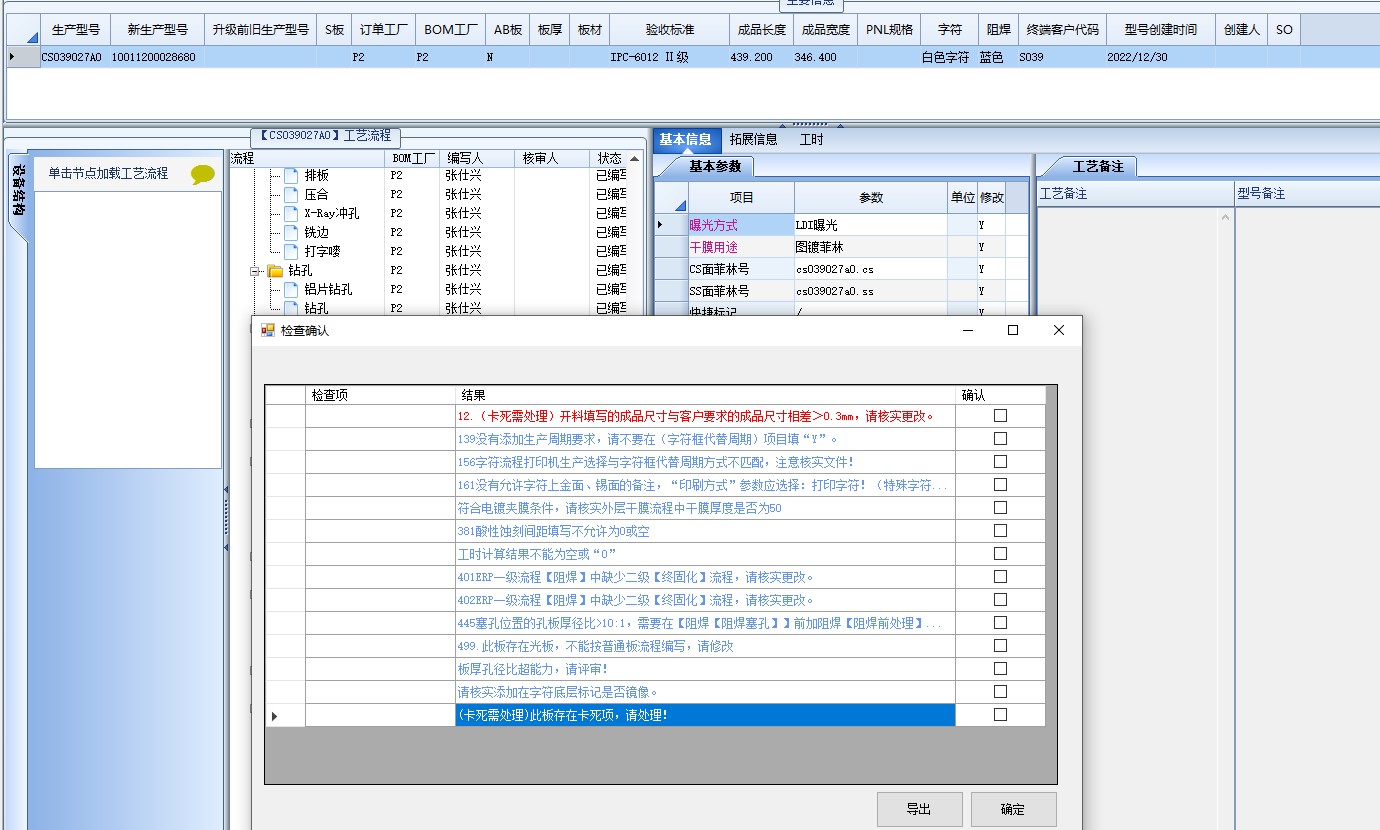This screenshot has width=1380, height=830.
Task: Click the folder icon of 钻孔 node
Action: [x=275, y=271]
